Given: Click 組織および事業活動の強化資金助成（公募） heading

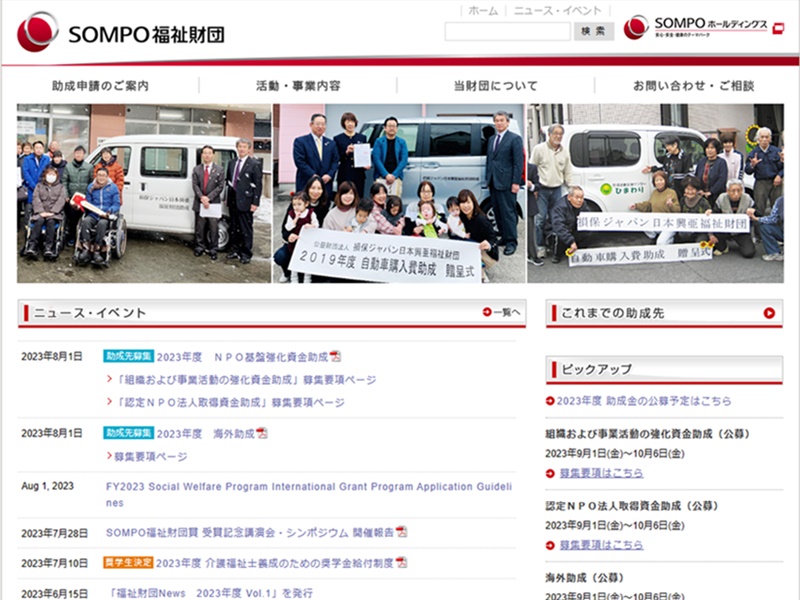Looking at the screenshot, I should point(647,434).
